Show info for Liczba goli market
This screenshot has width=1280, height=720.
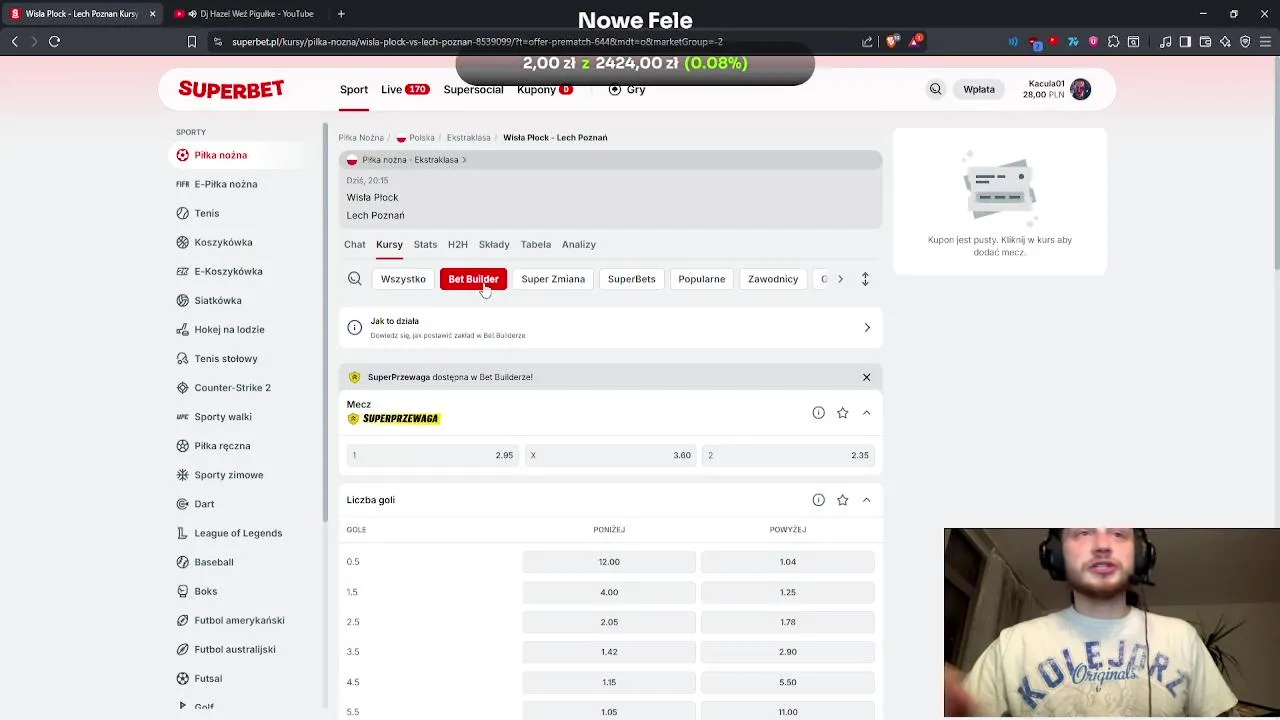(x=818, y=500)
